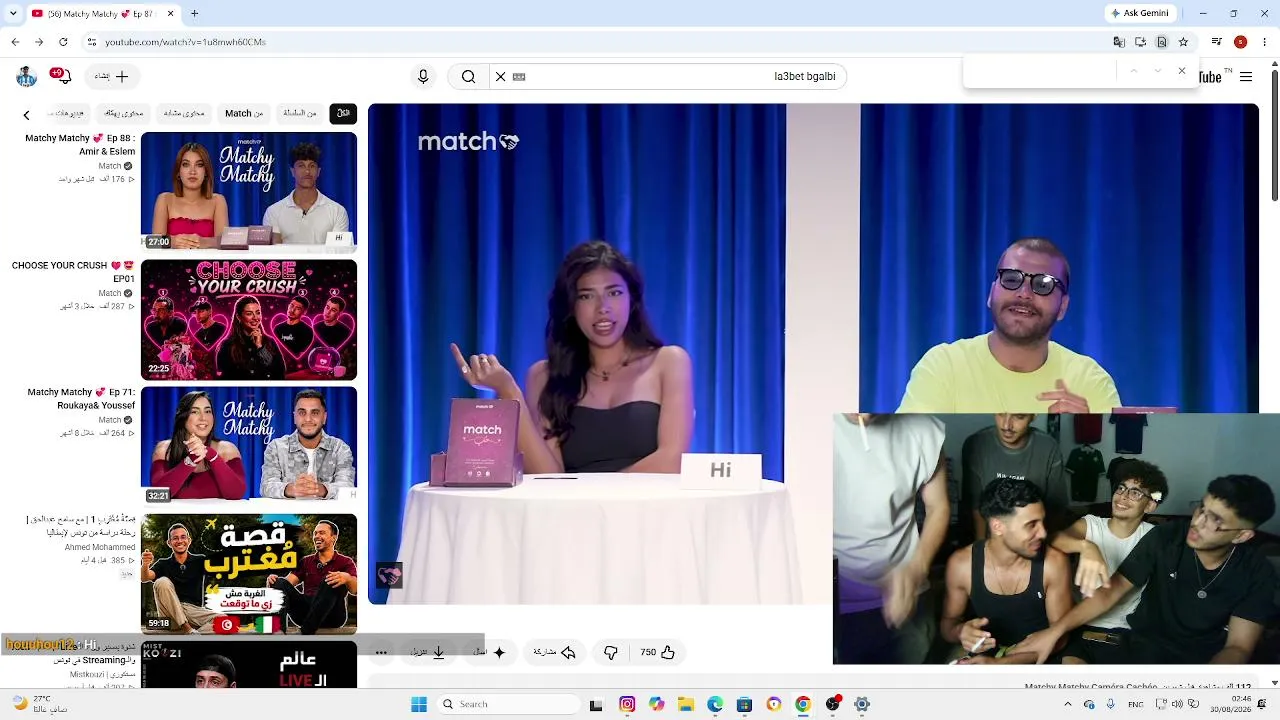Click the ENG language indicator in taskbar

pos(1136,704)
